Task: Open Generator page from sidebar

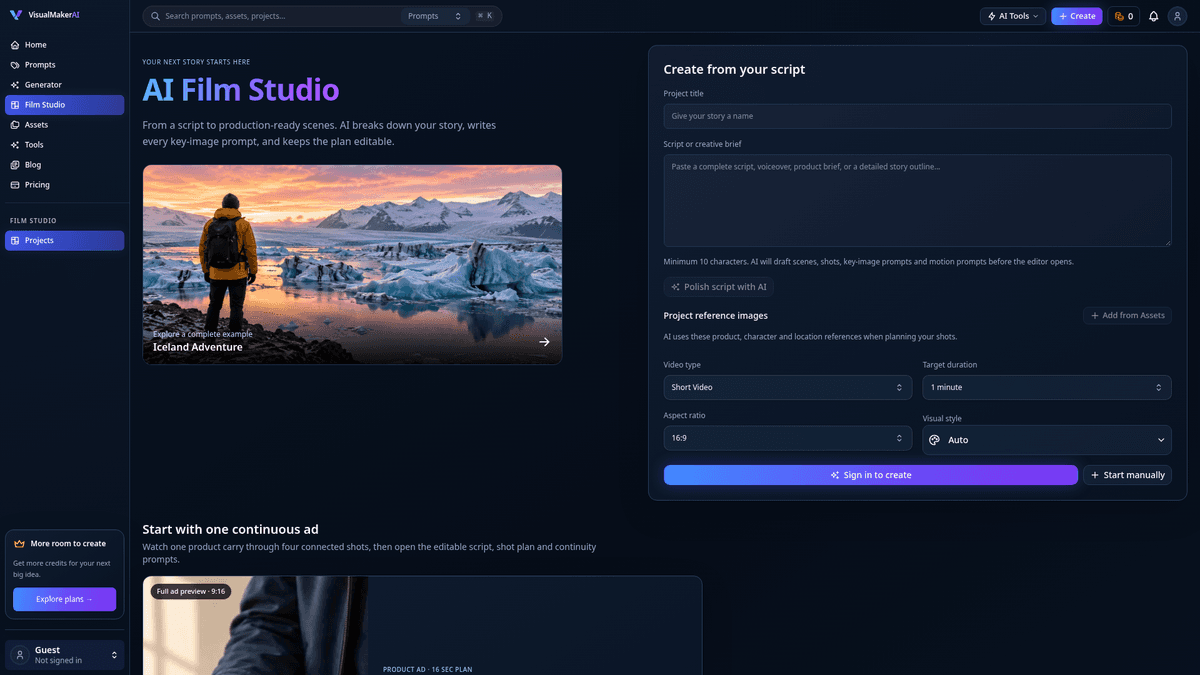Action: click(x=65, y=85)
